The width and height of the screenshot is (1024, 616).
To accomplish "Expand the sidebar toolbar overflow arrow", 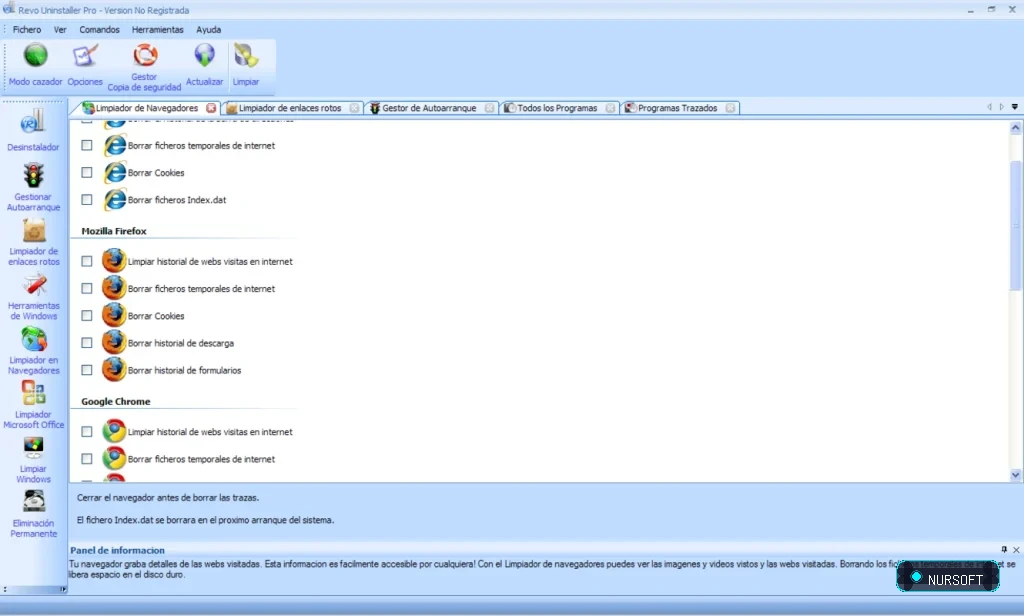I will pyautogui.click(x=63, y=589).
